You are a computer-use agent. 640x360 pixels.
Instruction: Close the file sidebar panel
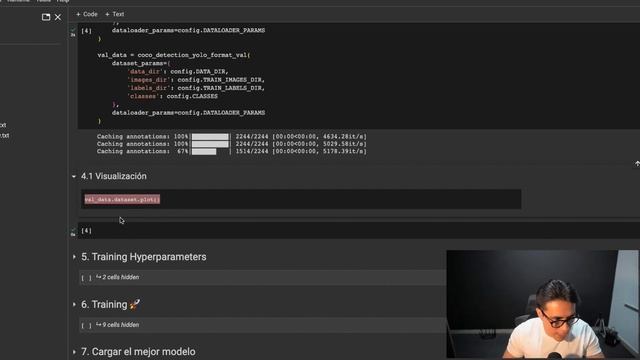58,17
